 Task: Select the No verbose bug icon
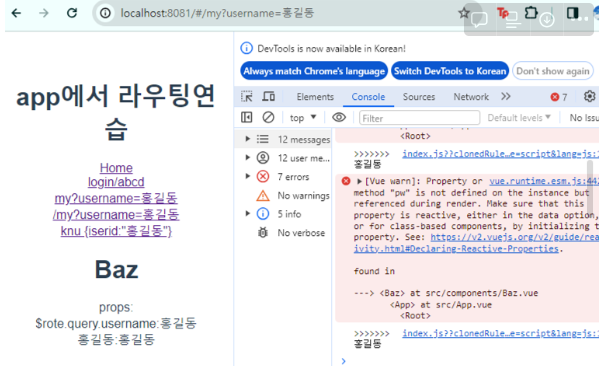263,233
